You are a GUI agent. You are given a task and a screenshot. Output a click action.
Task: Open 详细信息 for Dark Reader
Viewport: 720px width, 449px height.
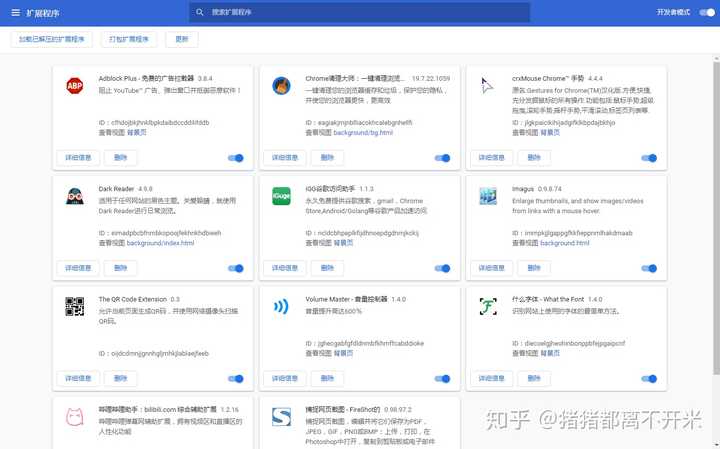[x=78, y=268]
